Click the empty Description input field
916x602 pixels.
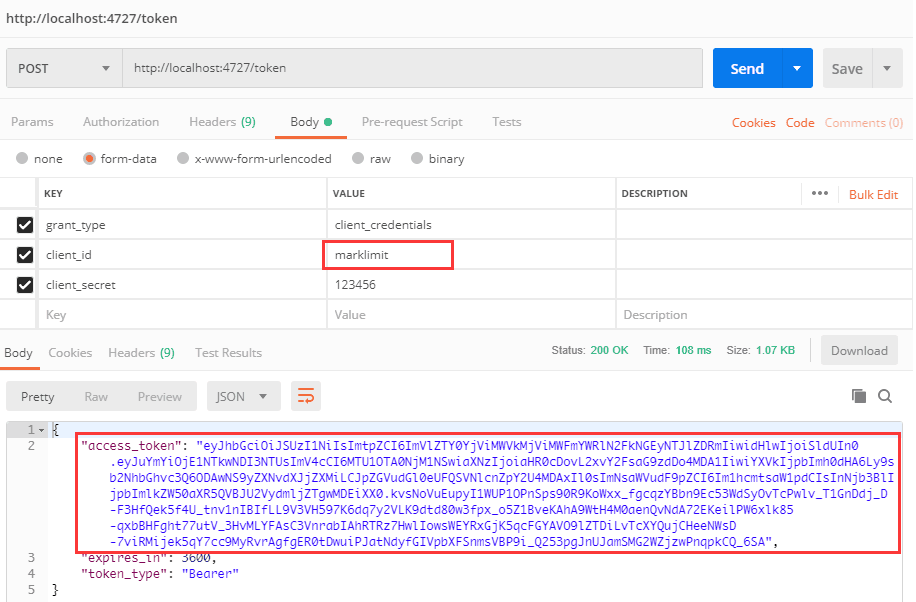pyautogui.click(x=764, y=314)
